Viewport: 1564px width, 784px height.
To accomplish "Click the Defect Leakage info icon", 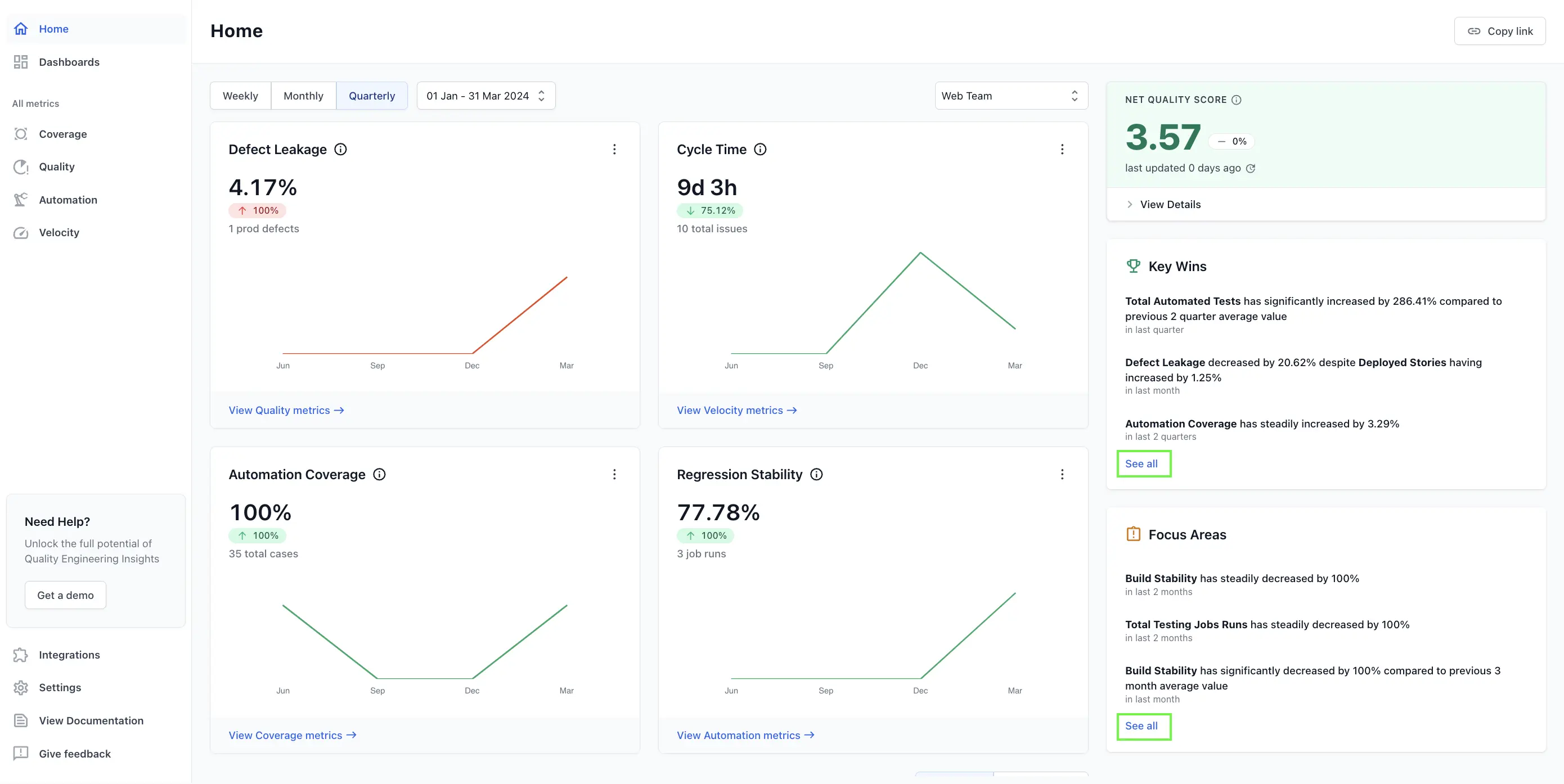I will pyautogui.click(x=340, y=149).
